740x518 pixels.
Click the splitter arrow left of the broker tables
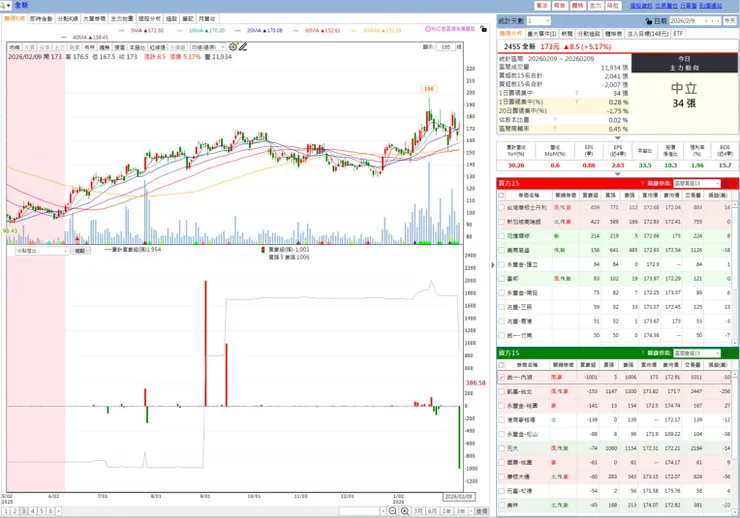493,265
